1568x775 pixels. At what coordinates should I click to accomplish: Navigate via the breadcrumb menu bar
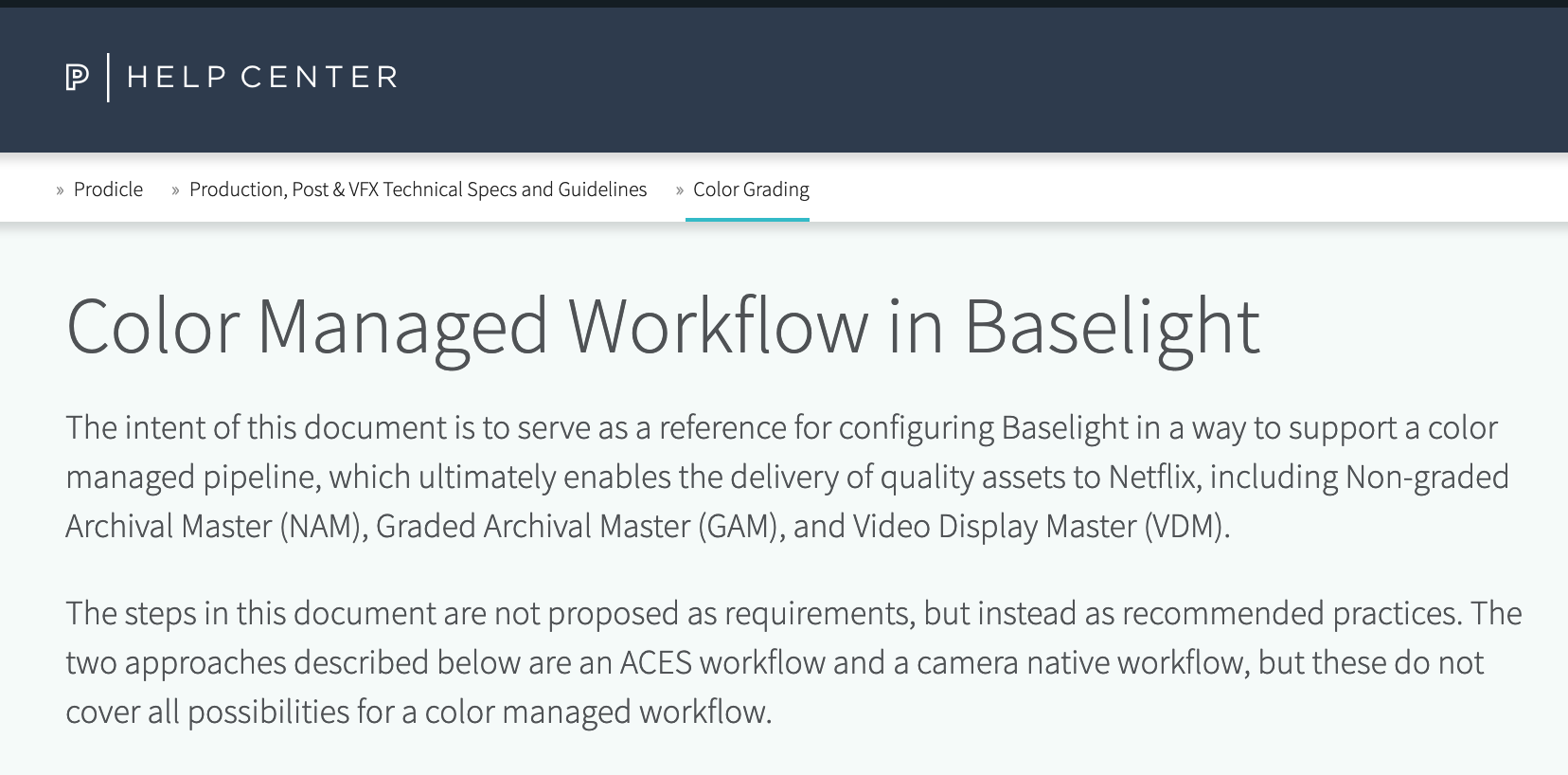tap(417, 189)
